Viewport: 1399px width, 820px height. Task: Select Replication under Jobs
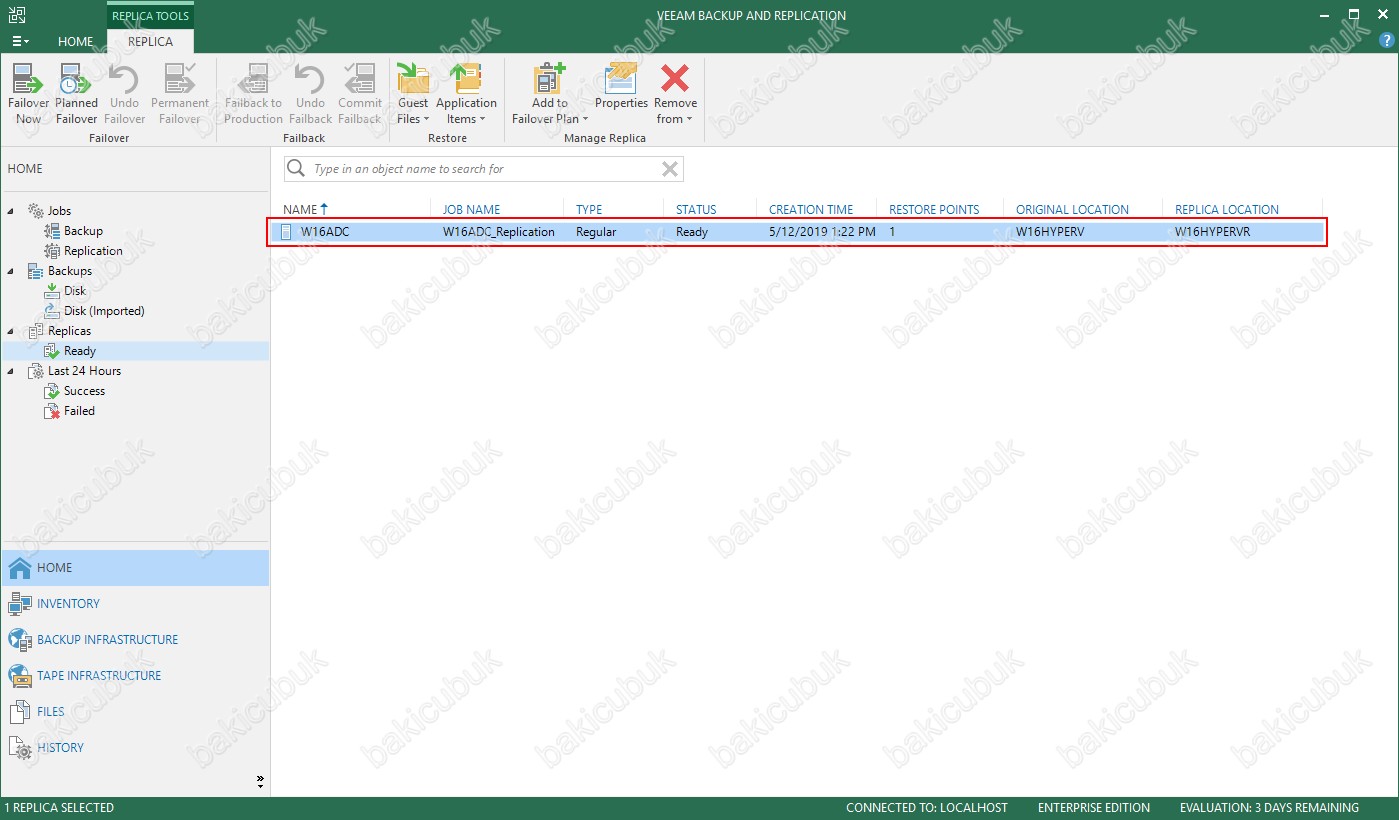coord(93,251)
